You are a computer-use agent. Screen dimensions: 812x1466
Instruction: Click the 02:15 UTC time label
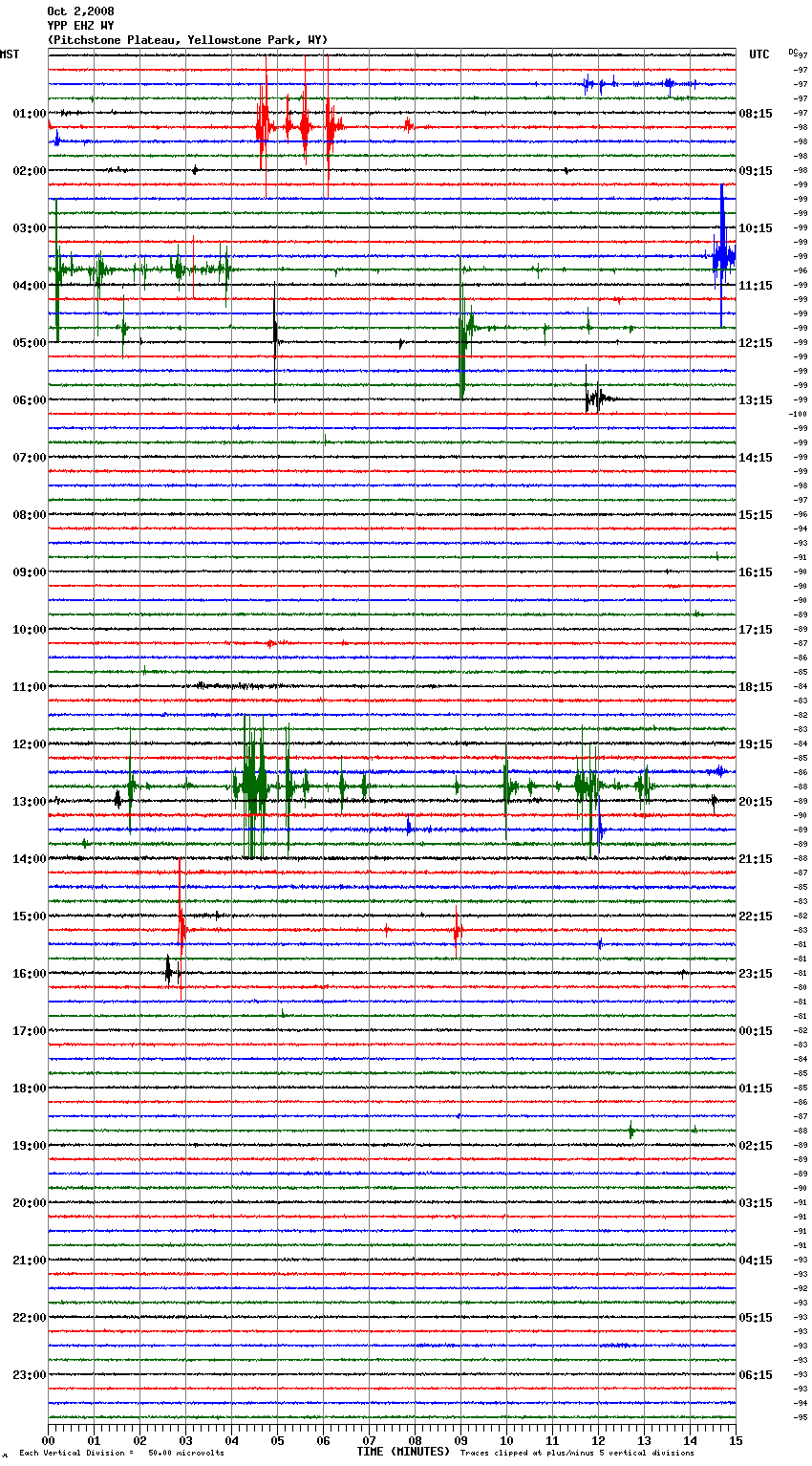tap(756, 1145)
